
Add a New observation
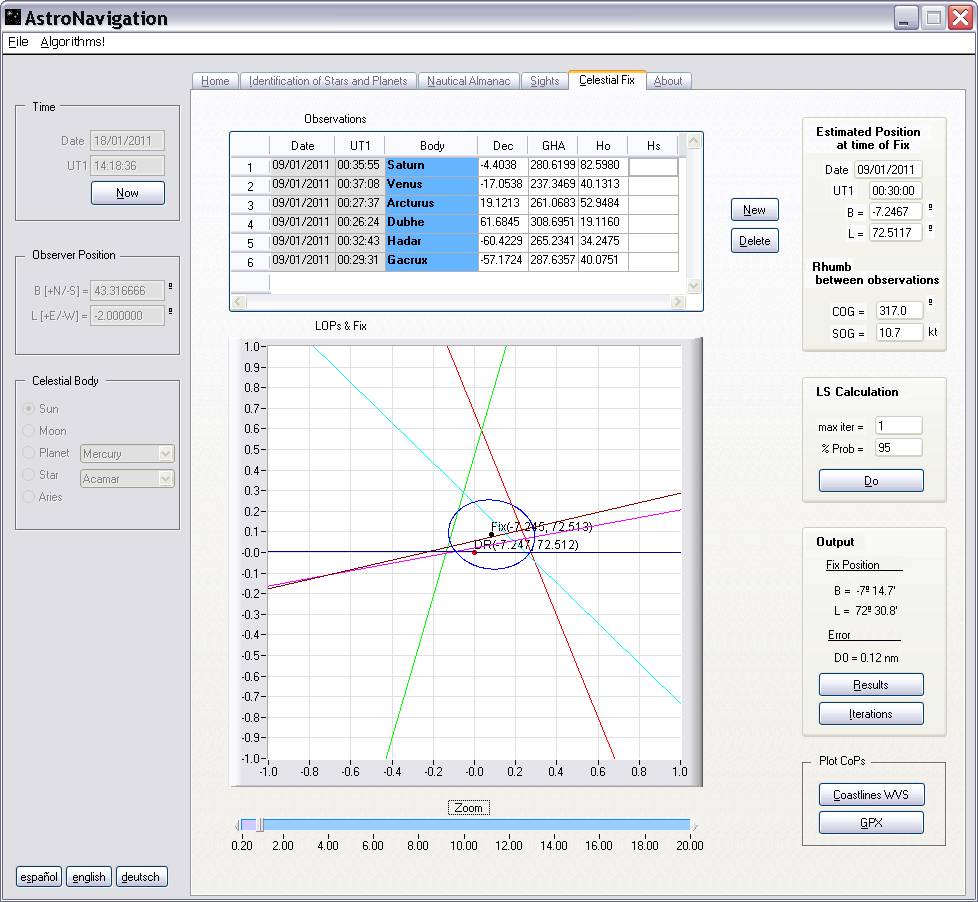click(x=754, y=210)
